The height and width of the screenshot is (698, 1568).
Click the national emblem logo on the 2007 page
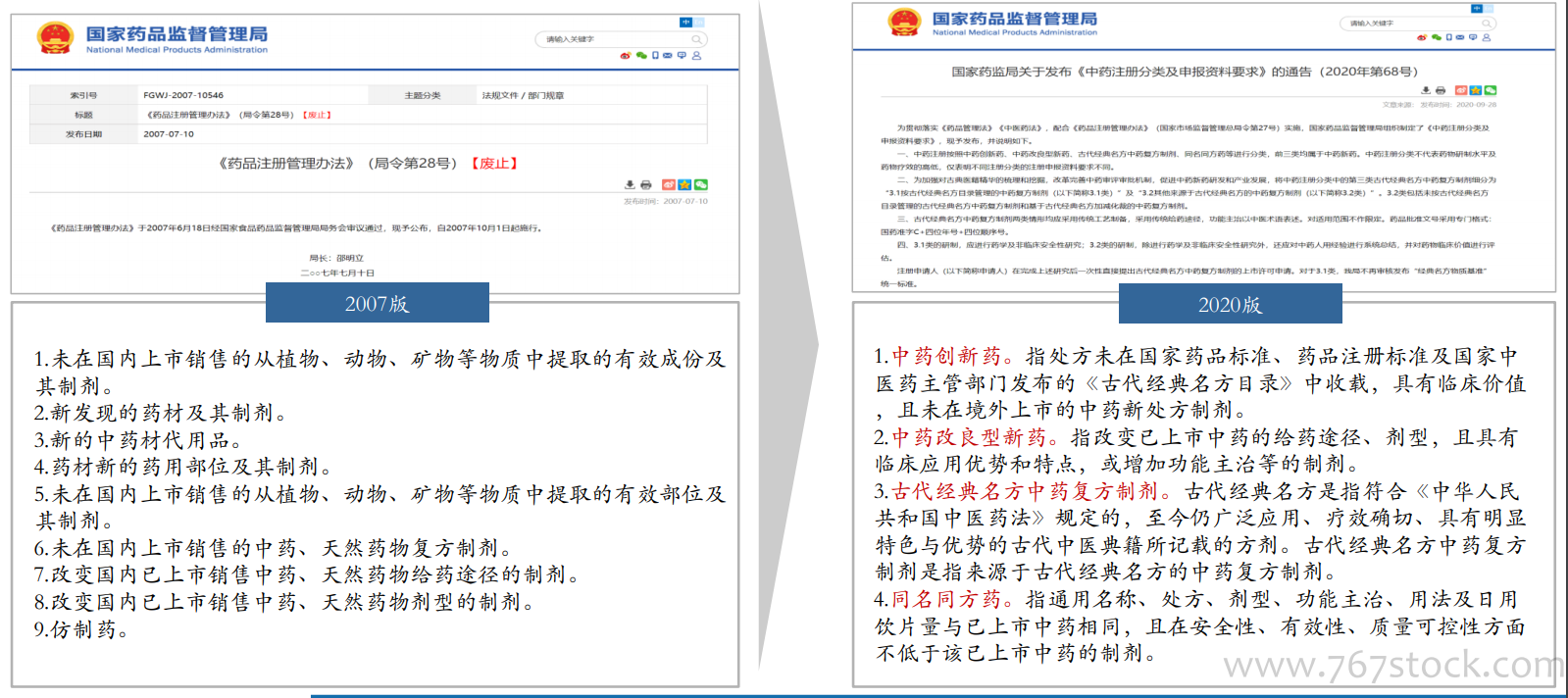55,38
